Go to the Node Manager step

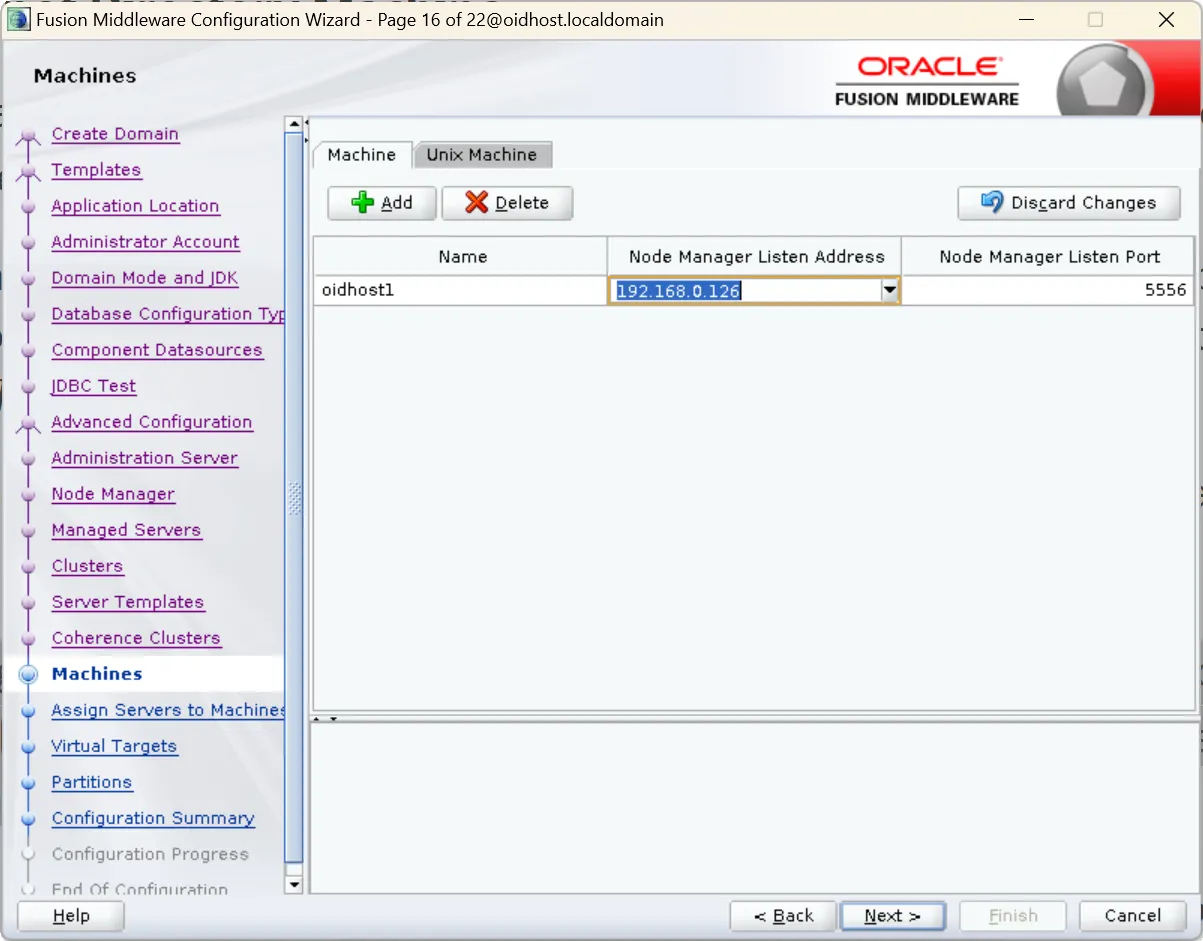point(113,494)
